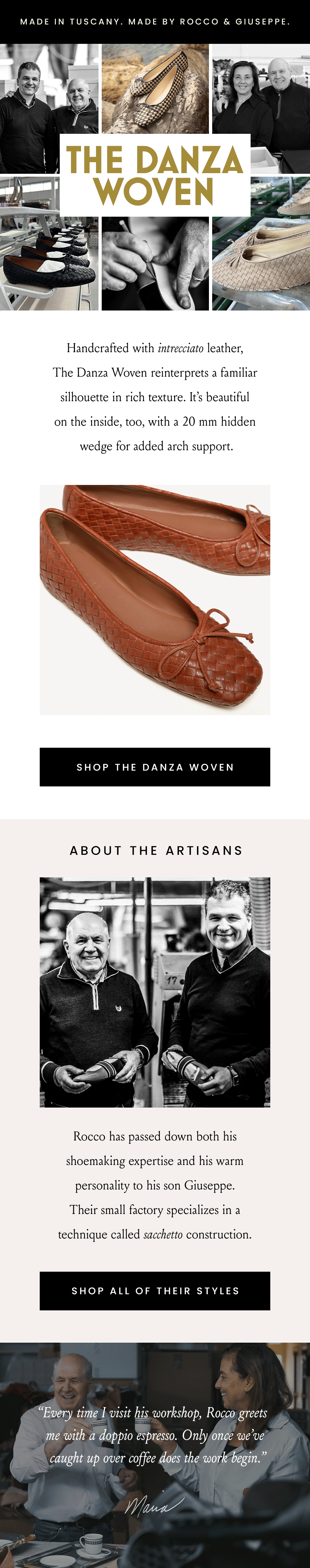Open the checkered ballet flat photo
Screen dimensions: 310x1568
(155, 89)
